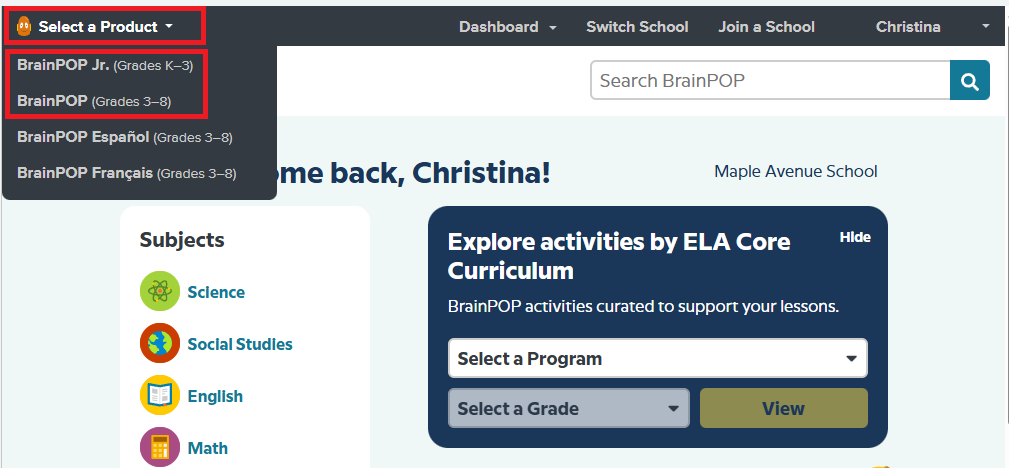
Task: Click the Search BrainPOP input field
Action: point(770,81)
